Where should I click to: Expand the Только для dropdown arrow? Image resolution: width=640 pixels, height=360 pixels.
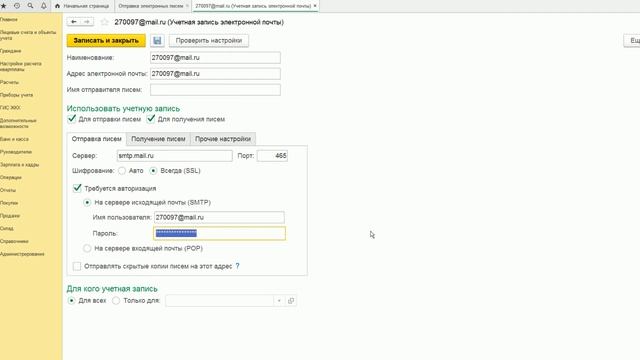[x=279, y=301]
